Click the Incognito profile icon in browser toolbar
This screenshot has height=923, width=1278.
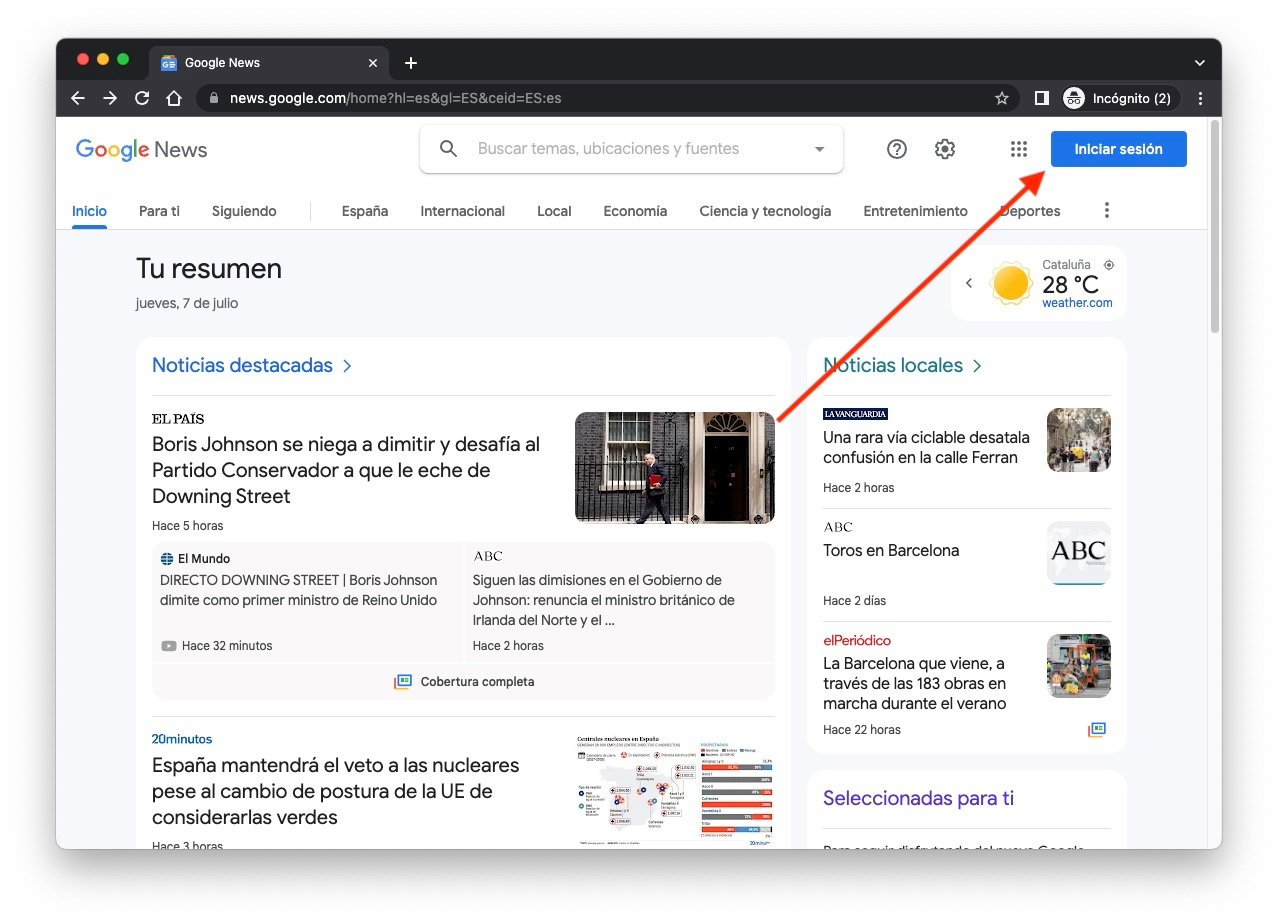(x=1073, y=98)
